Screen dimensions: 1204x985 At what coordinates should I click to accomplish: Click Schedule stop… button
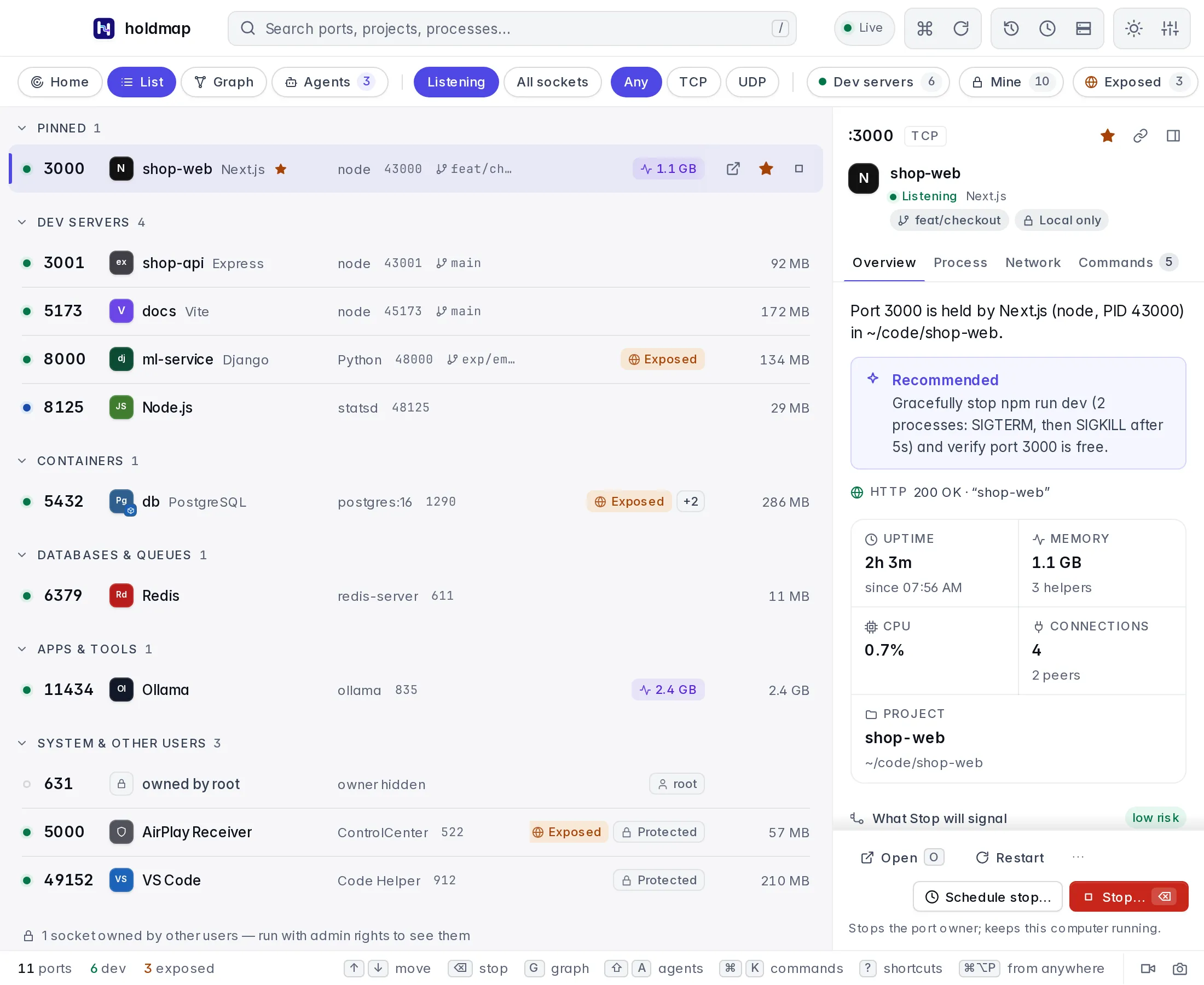click(x=987, y=896)
